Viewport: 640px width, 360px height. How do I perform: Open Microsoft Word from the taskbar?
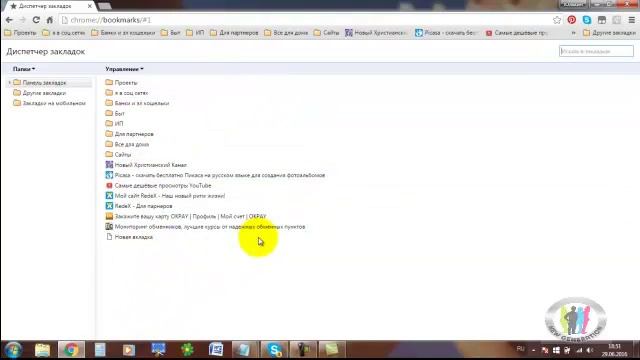point(216,350)
